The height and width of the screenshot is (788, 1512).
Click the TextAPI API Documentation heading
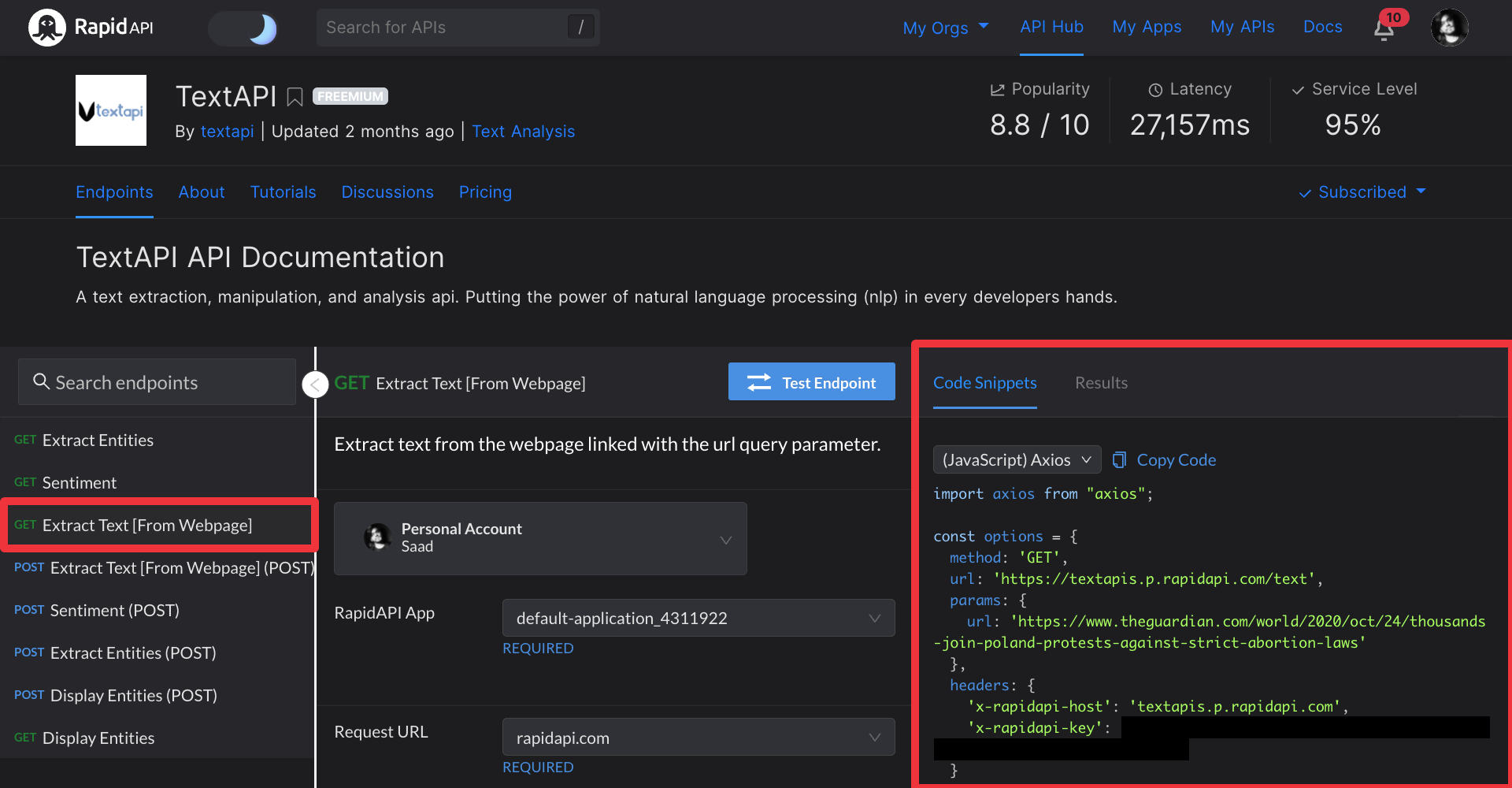260,258
